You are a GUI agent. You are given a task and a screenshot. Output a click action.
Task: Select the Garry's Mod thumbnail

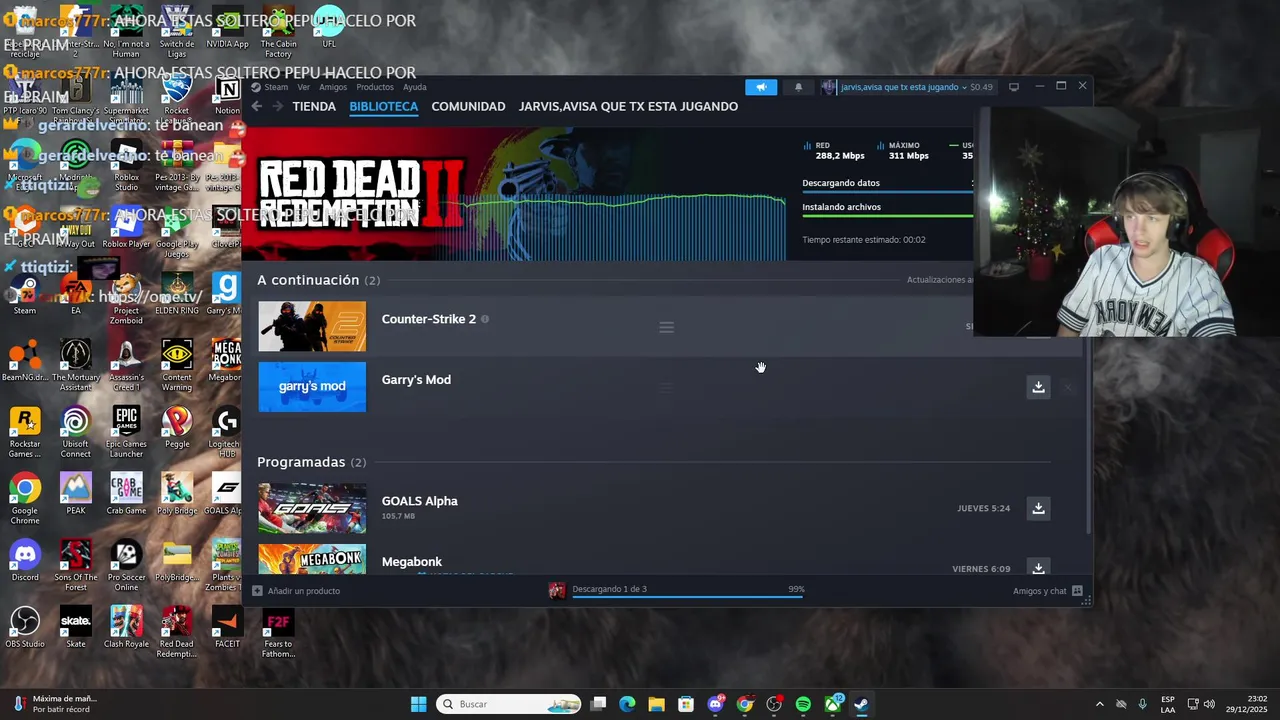click(x=312, y=387)
